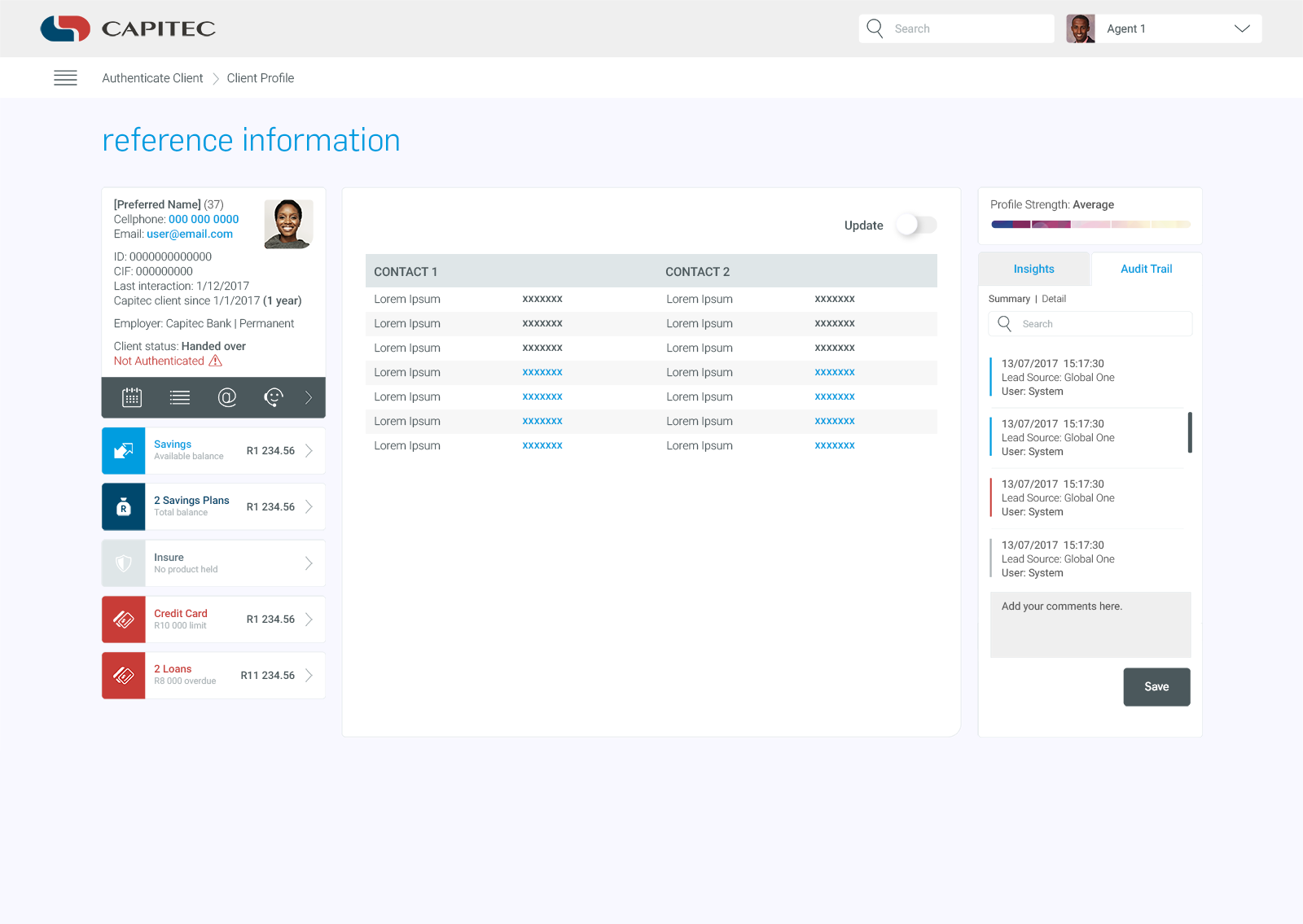This screenshot has width=1303, height=924.
Task: Click the 2 Loans label
Action: [x=173, y=669]
